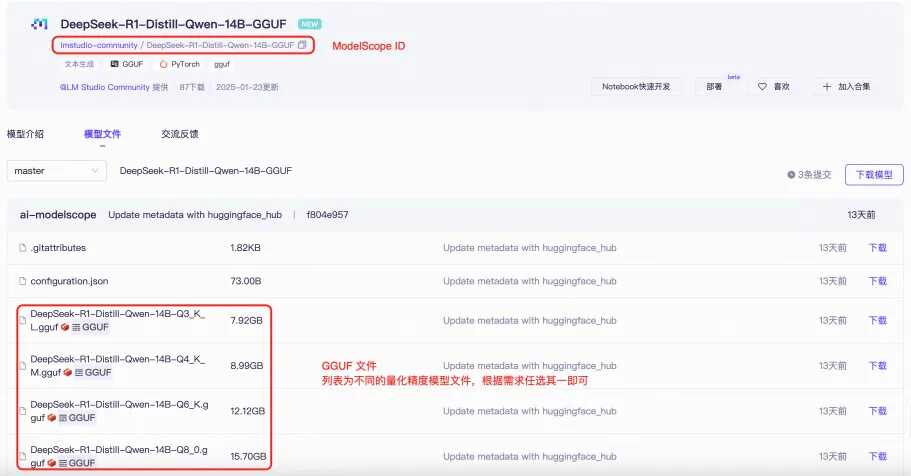This screenshot has width=911, height=476.
Task: Click the file icon of Q8_0.gguf row
Action: [x=23, y=457]
